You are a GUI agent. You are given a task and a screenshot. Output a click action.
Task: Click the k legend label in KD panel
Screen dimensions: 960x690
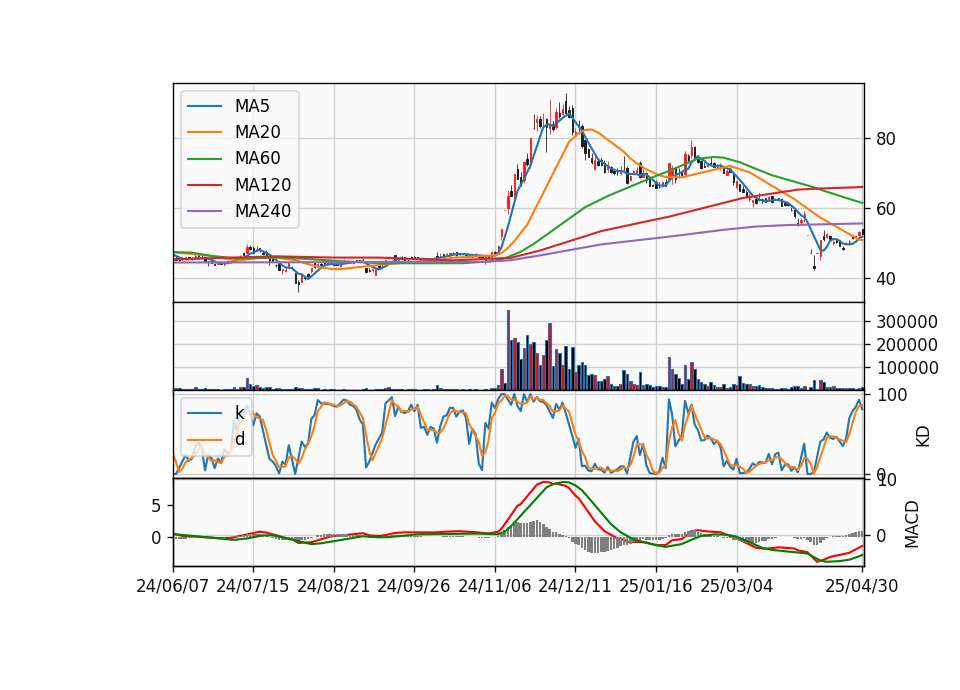click(x=239, y=413)
